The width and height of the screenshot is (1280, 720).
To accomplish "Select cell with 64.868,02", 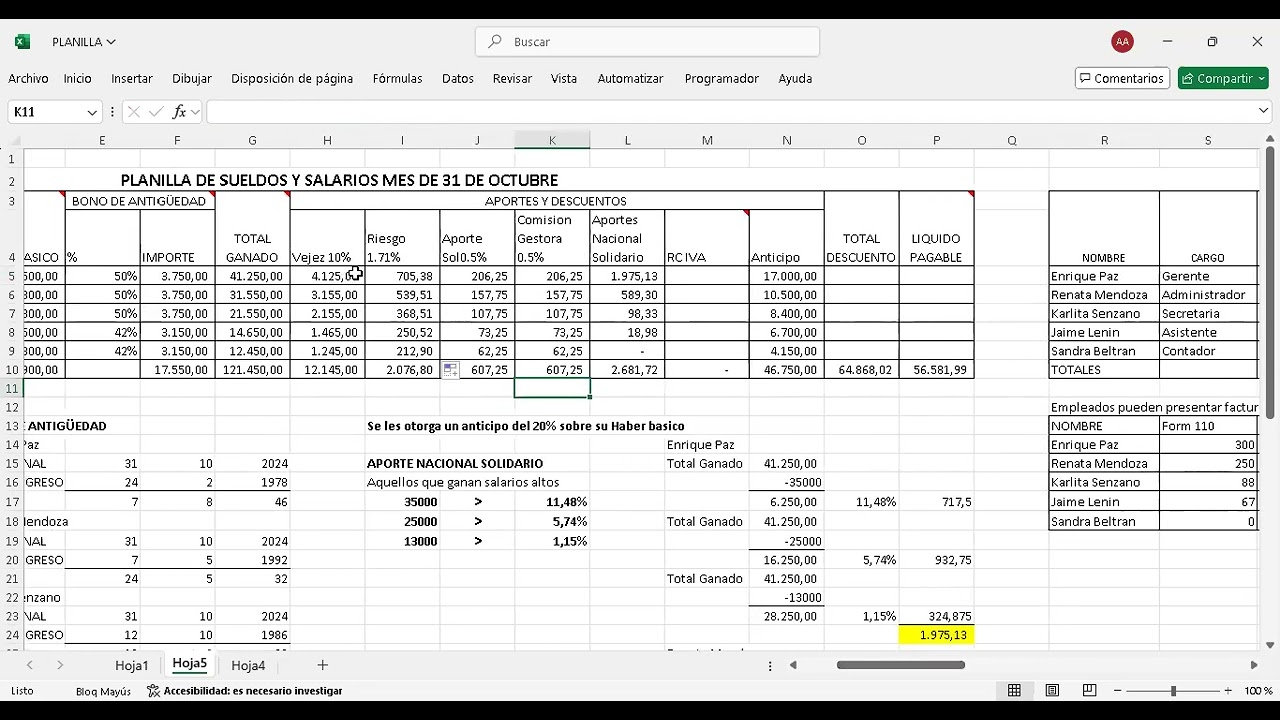I will [862, 370].
